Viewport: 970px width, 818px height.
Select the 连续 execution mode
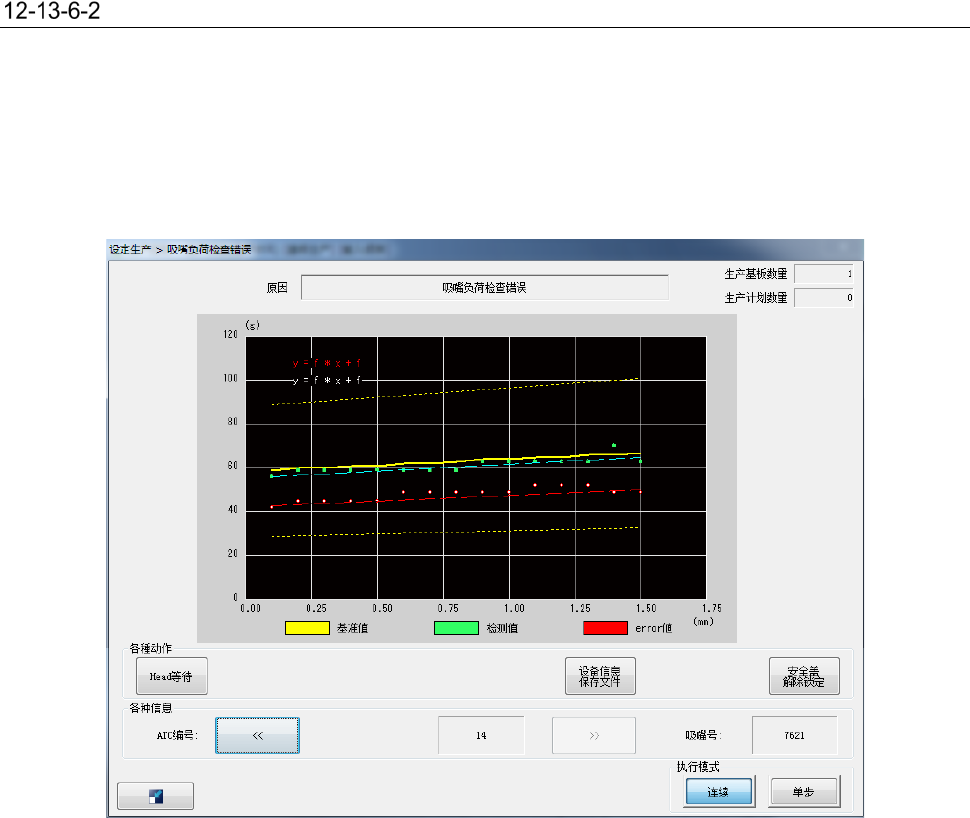point(719,791)
